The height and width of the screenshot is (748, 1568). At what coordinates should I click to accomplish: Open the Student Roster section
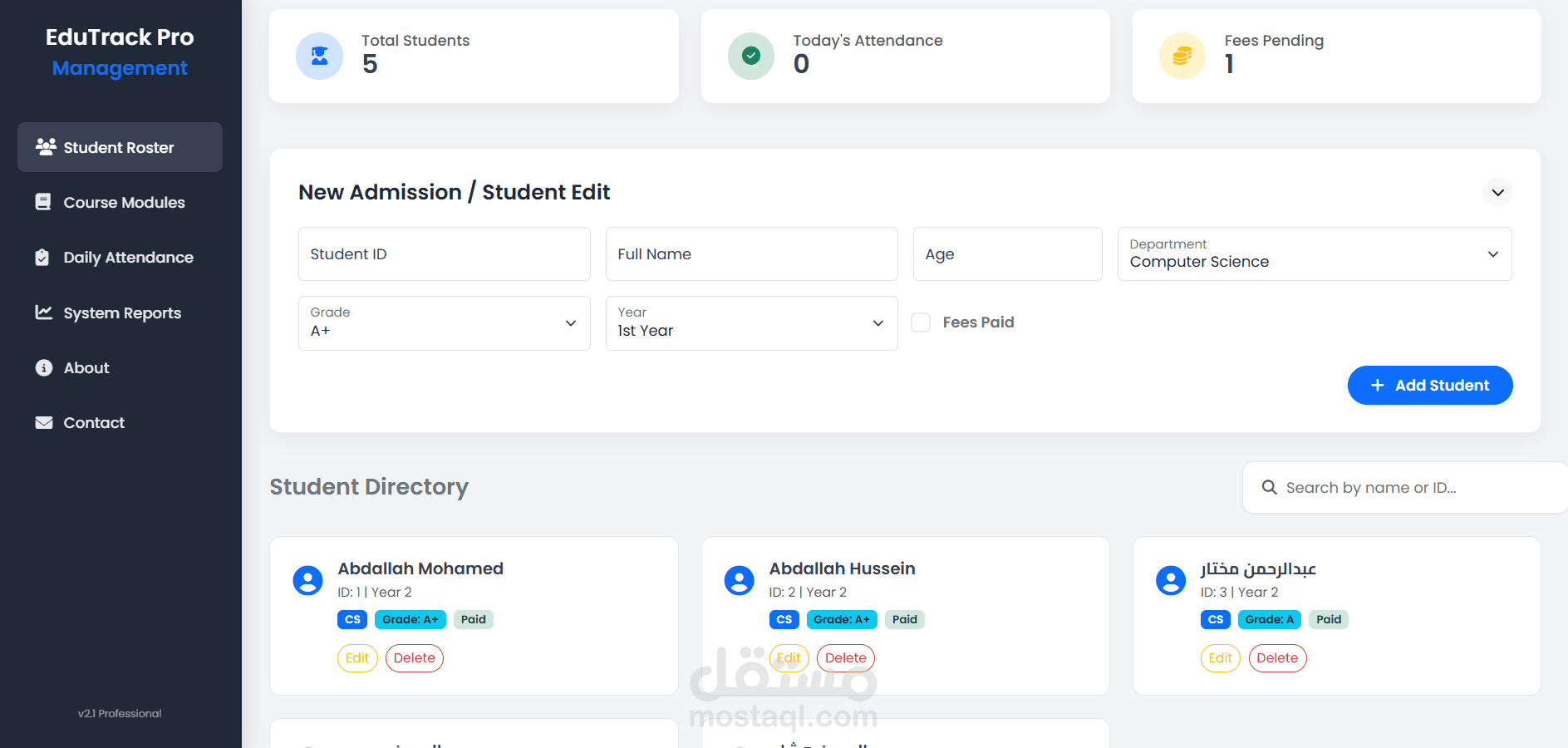pyautogui.click(x=119, y=147)
